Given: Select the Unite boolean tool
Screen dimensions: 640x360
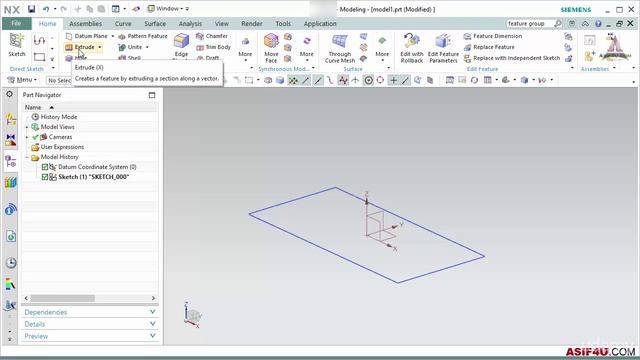Looking at the screenshot, I should (x=130, y=47).
